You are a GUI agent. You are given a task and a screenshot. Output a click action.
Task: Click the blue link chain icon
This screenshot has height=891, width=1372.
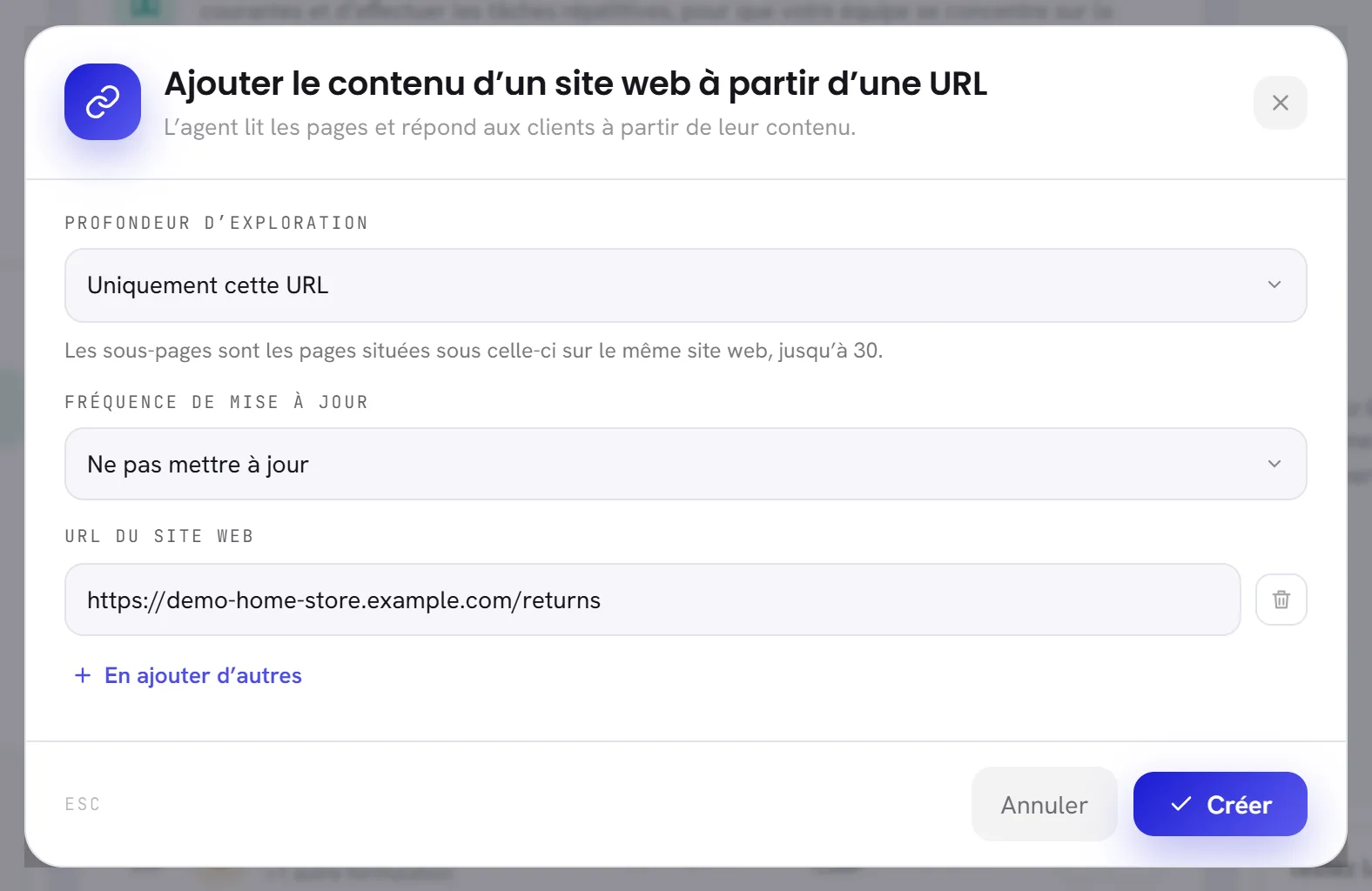coord(103,102)
